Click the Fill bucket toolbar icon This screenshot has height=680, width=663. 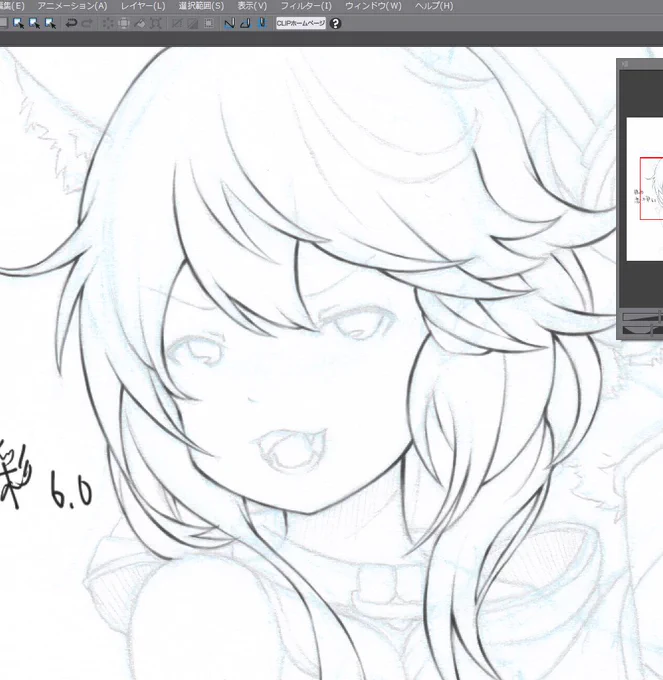point(140,23)
